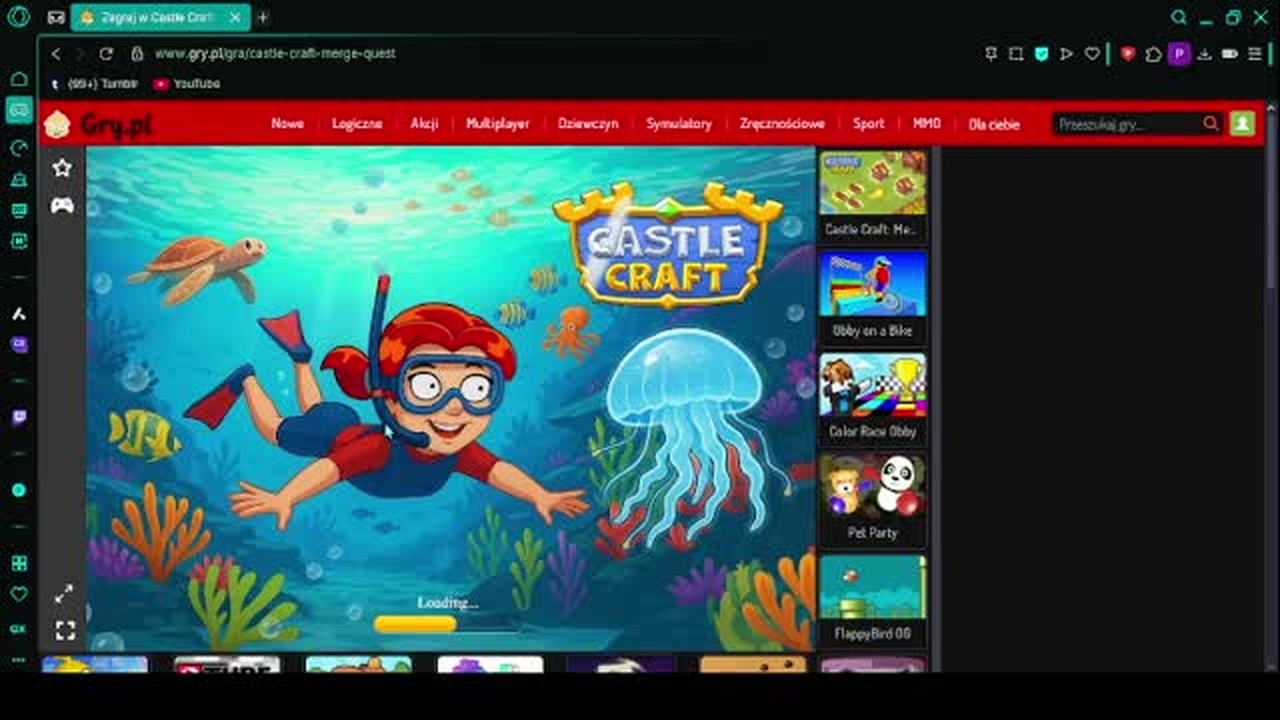1280x720 pixels.
Task: Expand the sidebar three-dots menu
Action: [x=19, y=660]
